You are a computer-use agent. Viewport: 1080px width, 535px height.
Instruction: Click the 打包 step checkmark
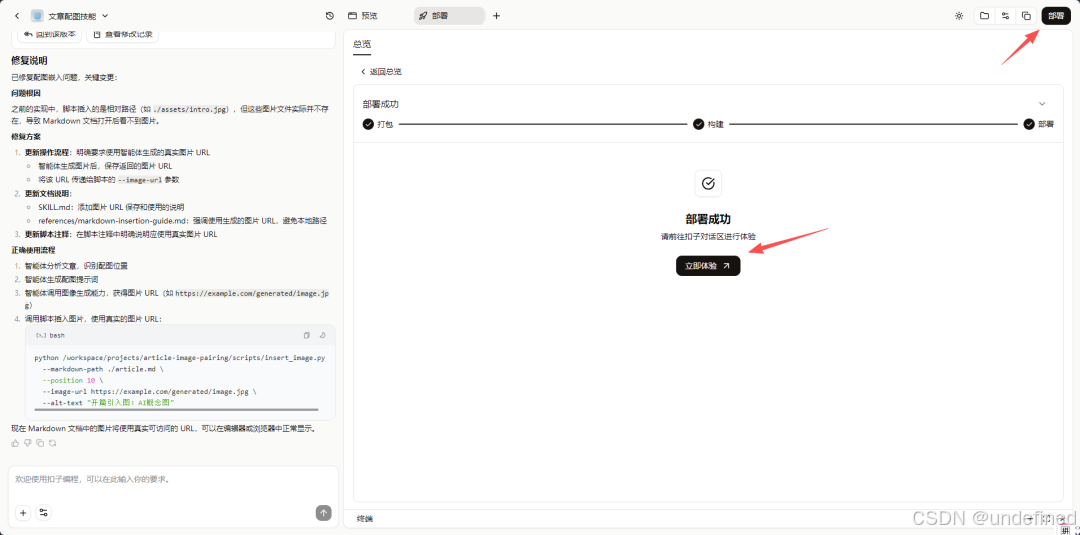[x=368, y=125]
